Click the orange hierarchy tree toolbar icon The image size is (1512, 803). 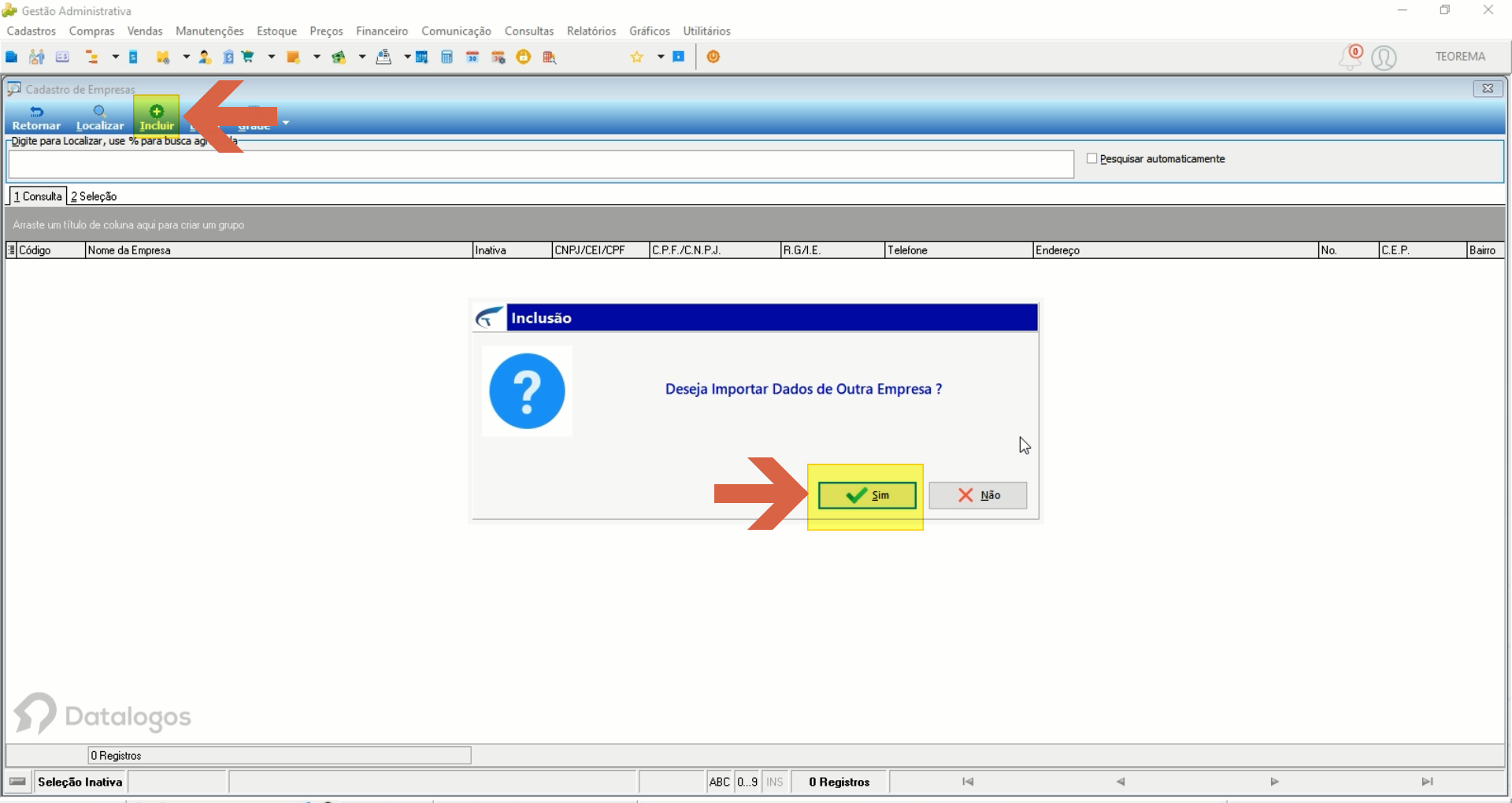click(x=92, y=57)
